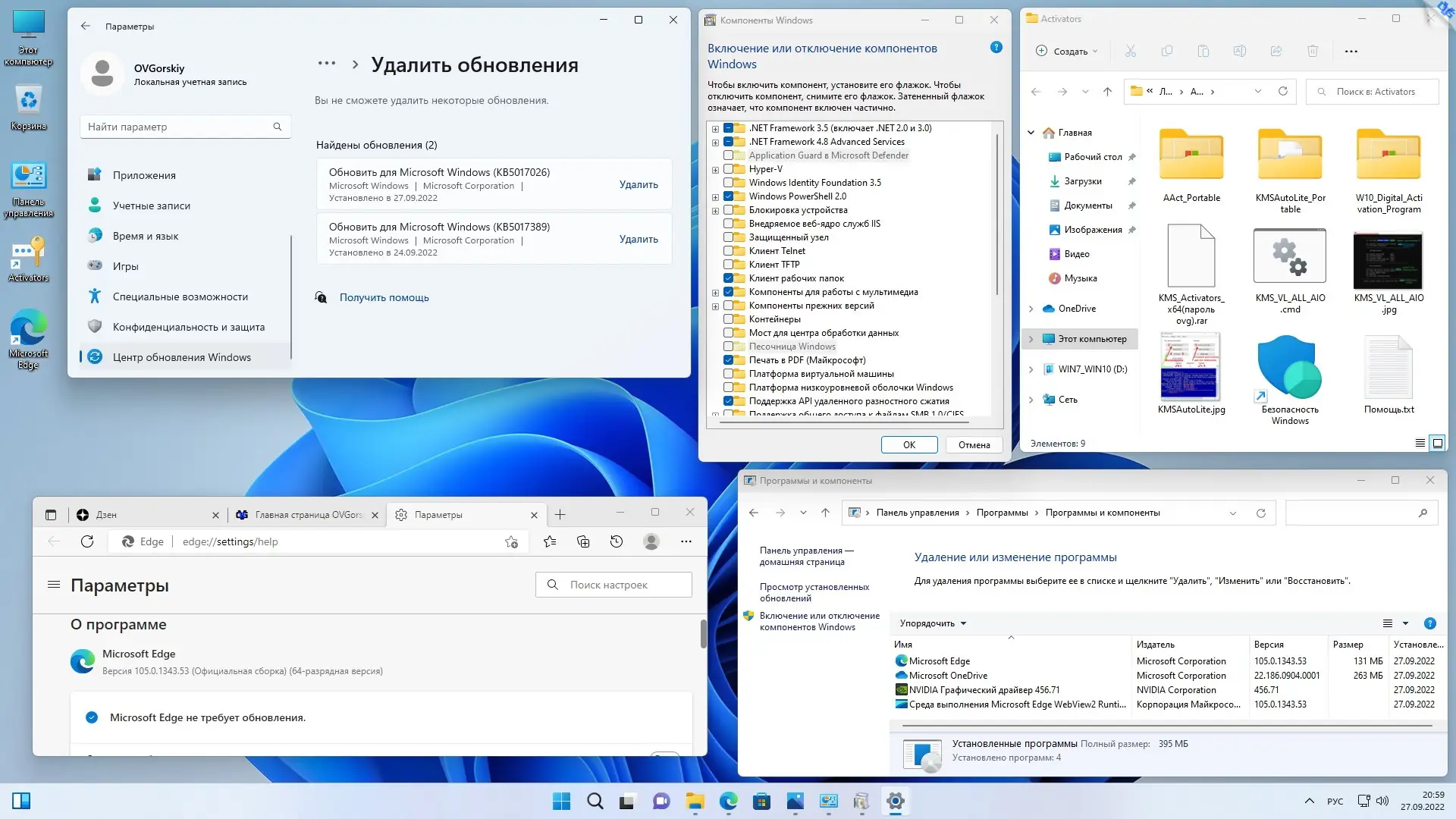Enable the Hyper-V component checkbox
Image resolution: width=1456 pixels, height=819 pixels.
point(728,169)
